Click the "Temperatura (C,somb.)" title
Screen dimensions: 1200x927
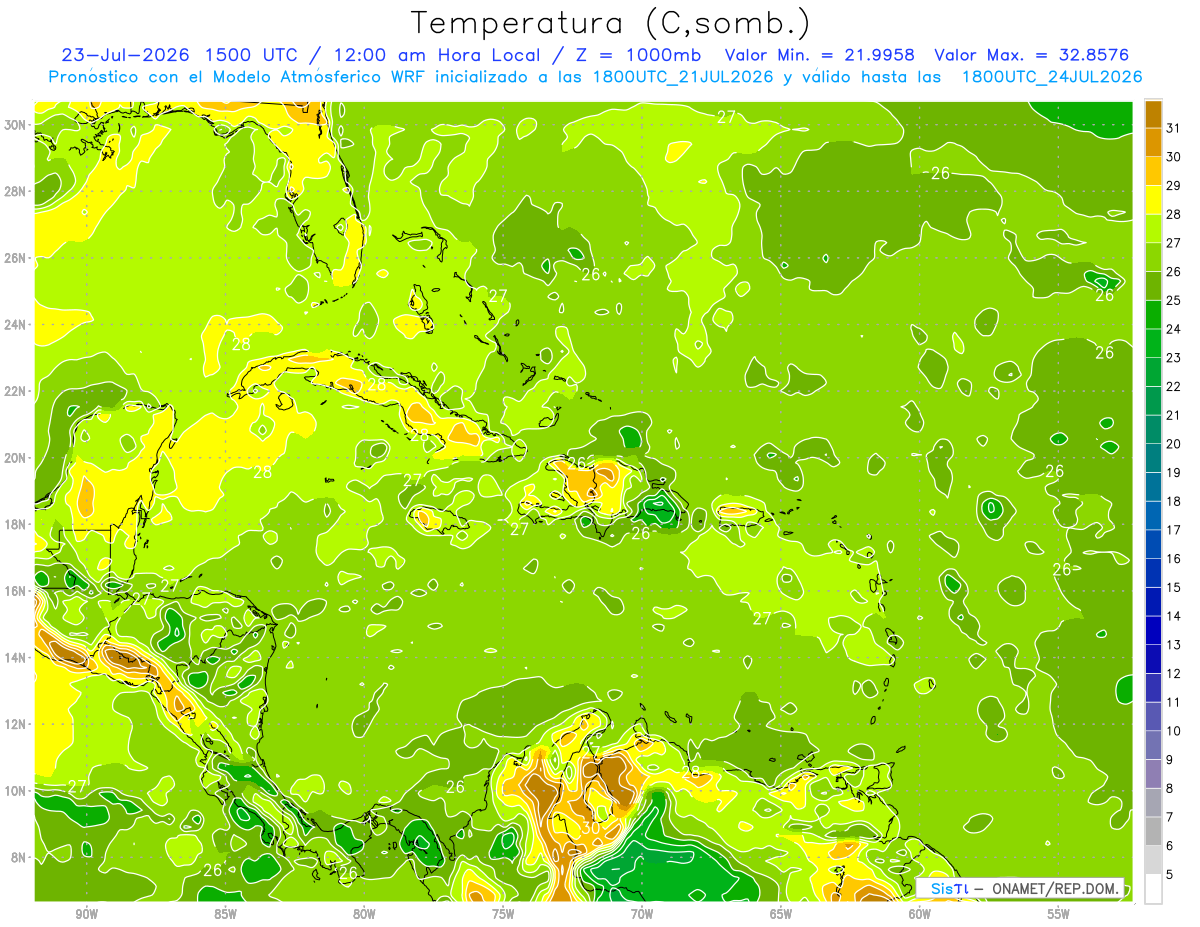point(611,23)
